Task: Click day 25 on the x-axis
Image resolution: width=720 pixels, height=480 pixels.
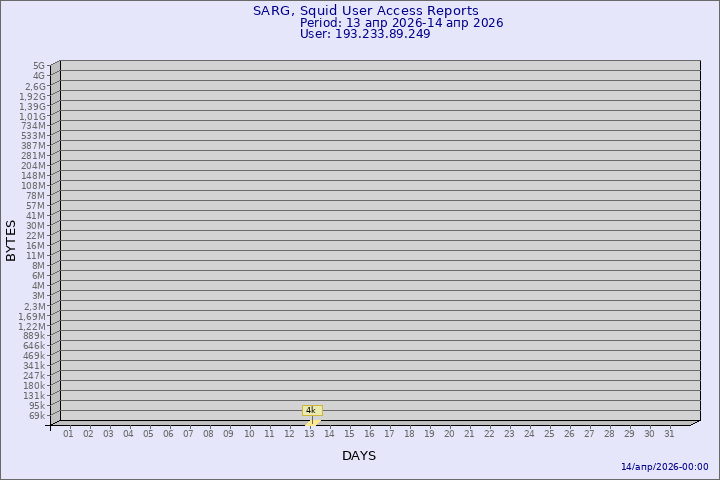Action: tap(549, 434)
